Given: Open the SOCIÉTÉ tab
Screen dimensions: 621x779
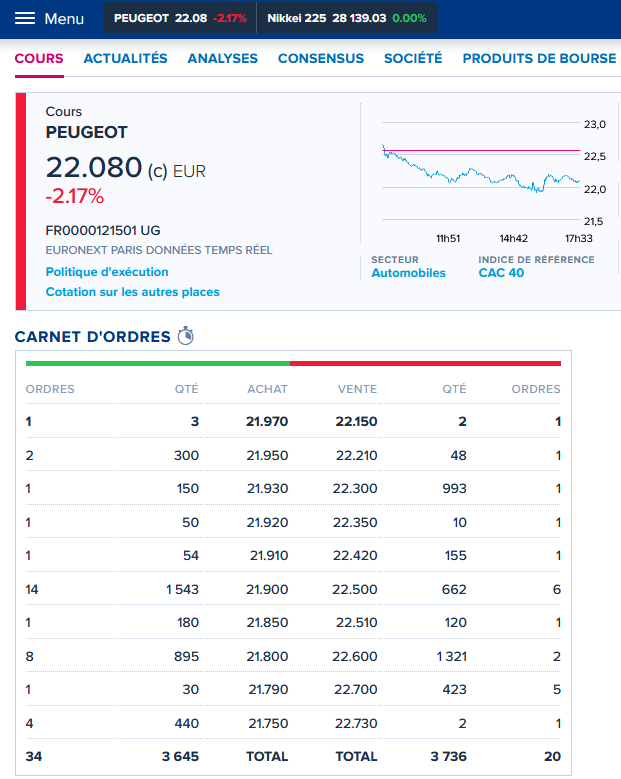Looking at the screenshot, I should 413,59.
